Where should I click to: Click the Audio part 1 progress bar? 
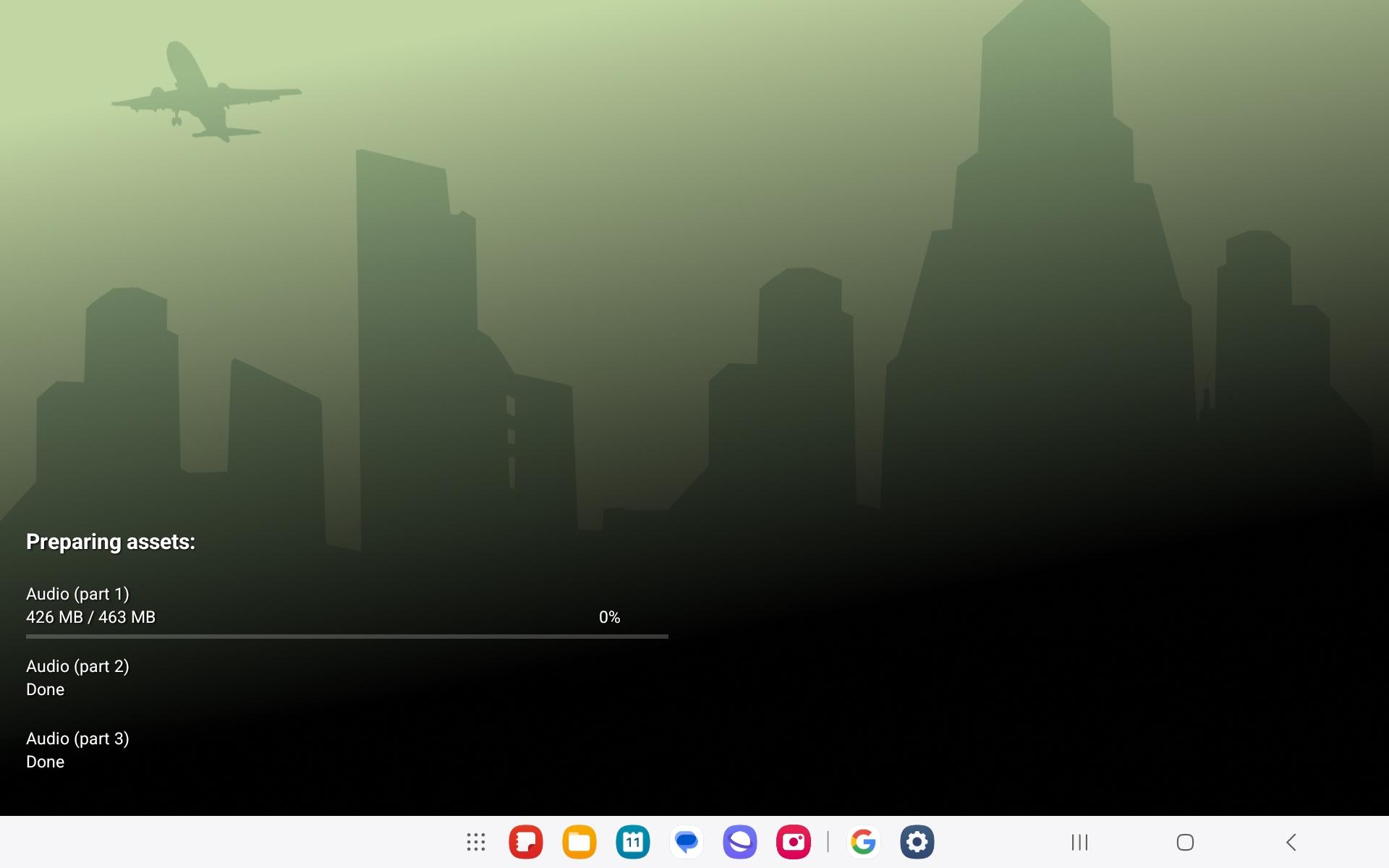[347, 637]
